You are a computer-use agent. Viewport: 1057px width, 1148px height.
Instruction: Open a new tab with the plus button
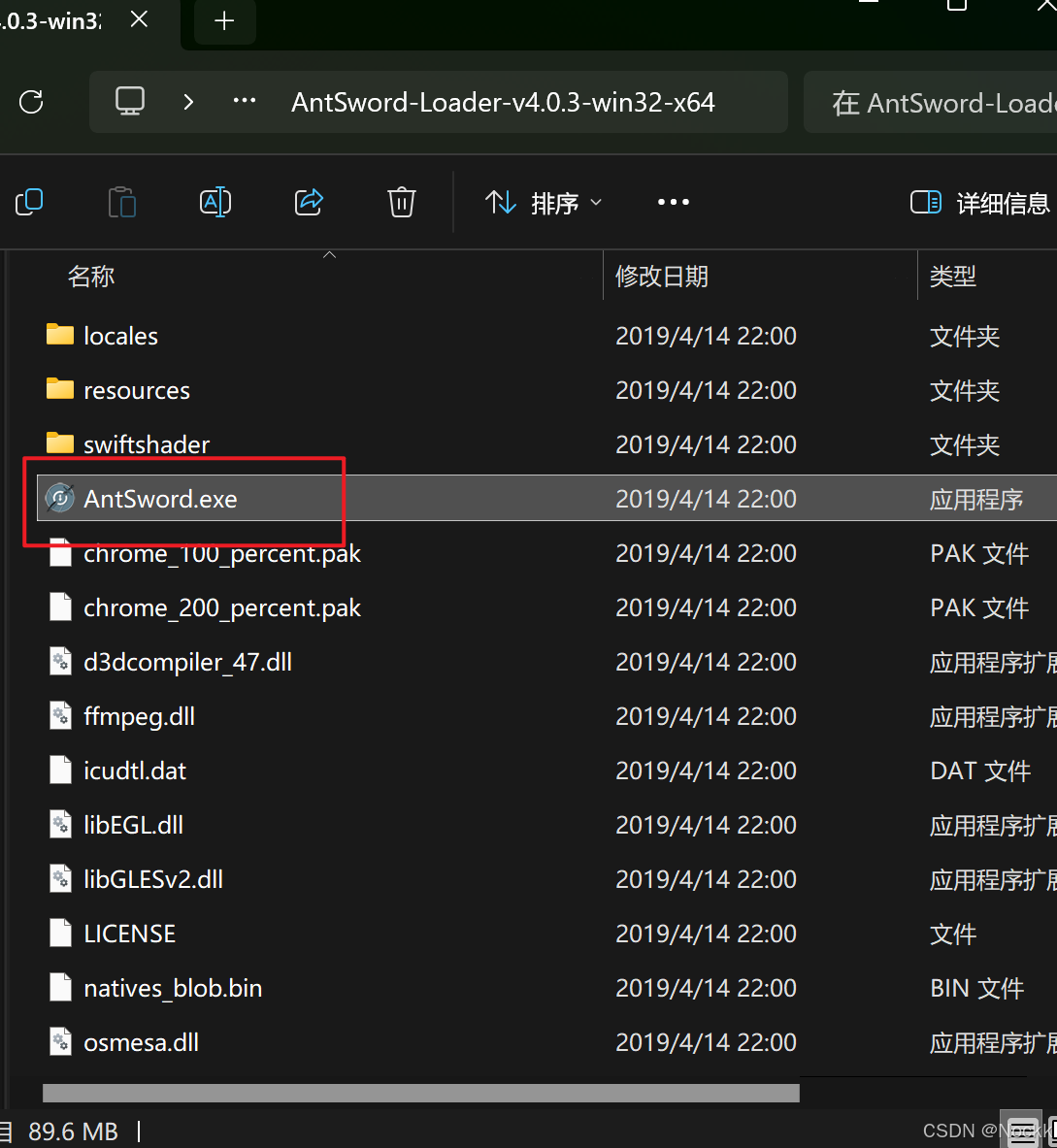224,21
